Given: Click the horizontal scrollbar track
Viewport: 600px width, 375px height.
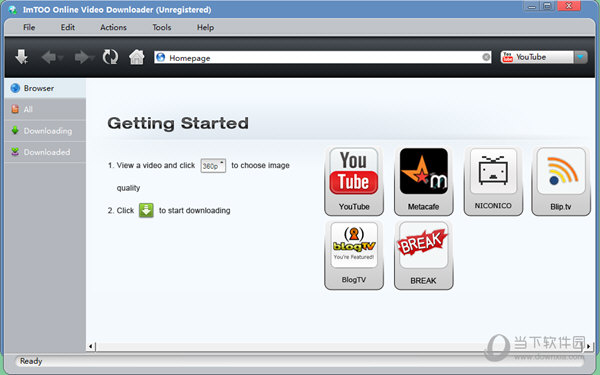Looking at the screenshot, I should point(340,347).
